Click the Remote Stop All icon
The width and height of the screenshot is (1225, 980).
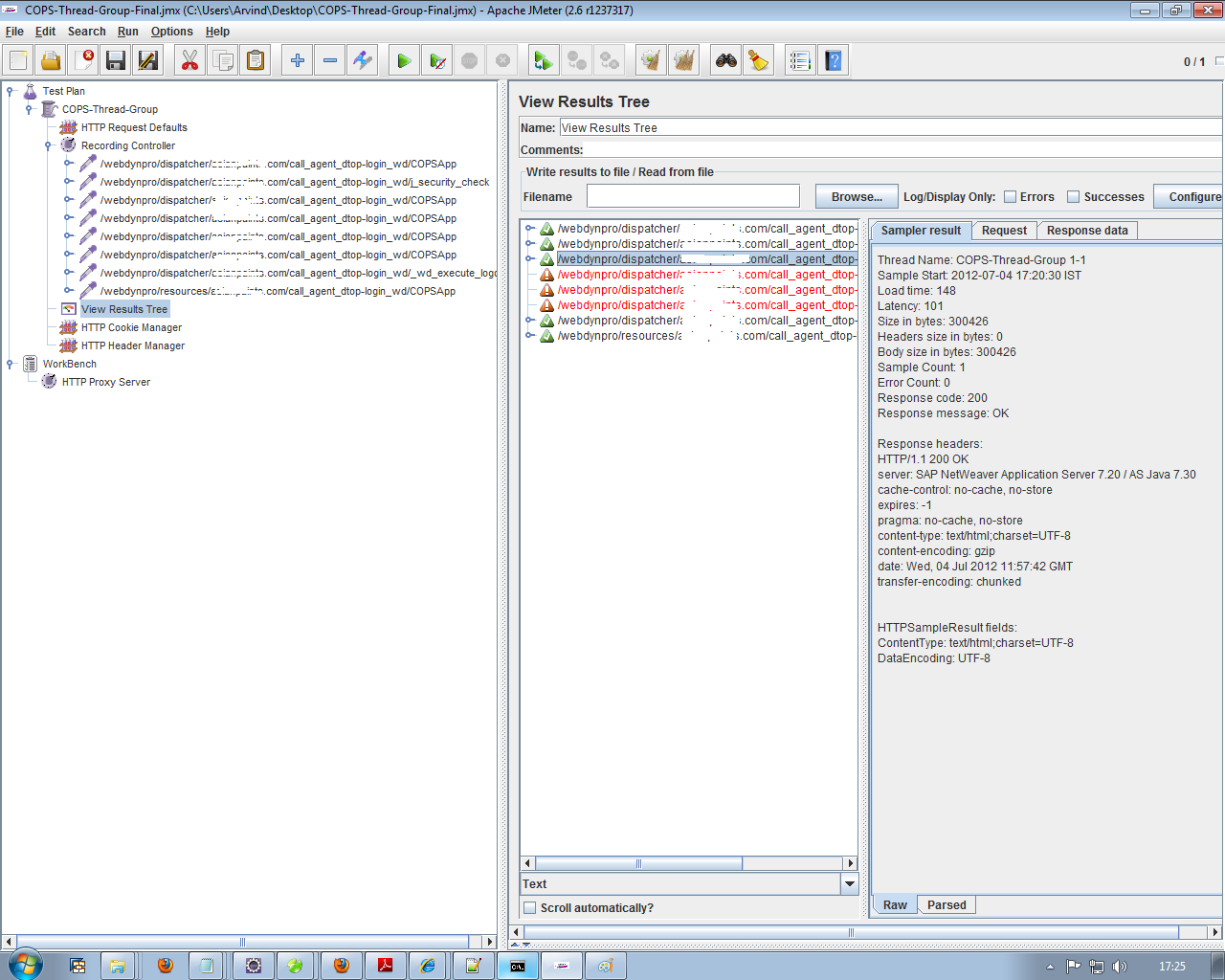click(x=577, y=60)
